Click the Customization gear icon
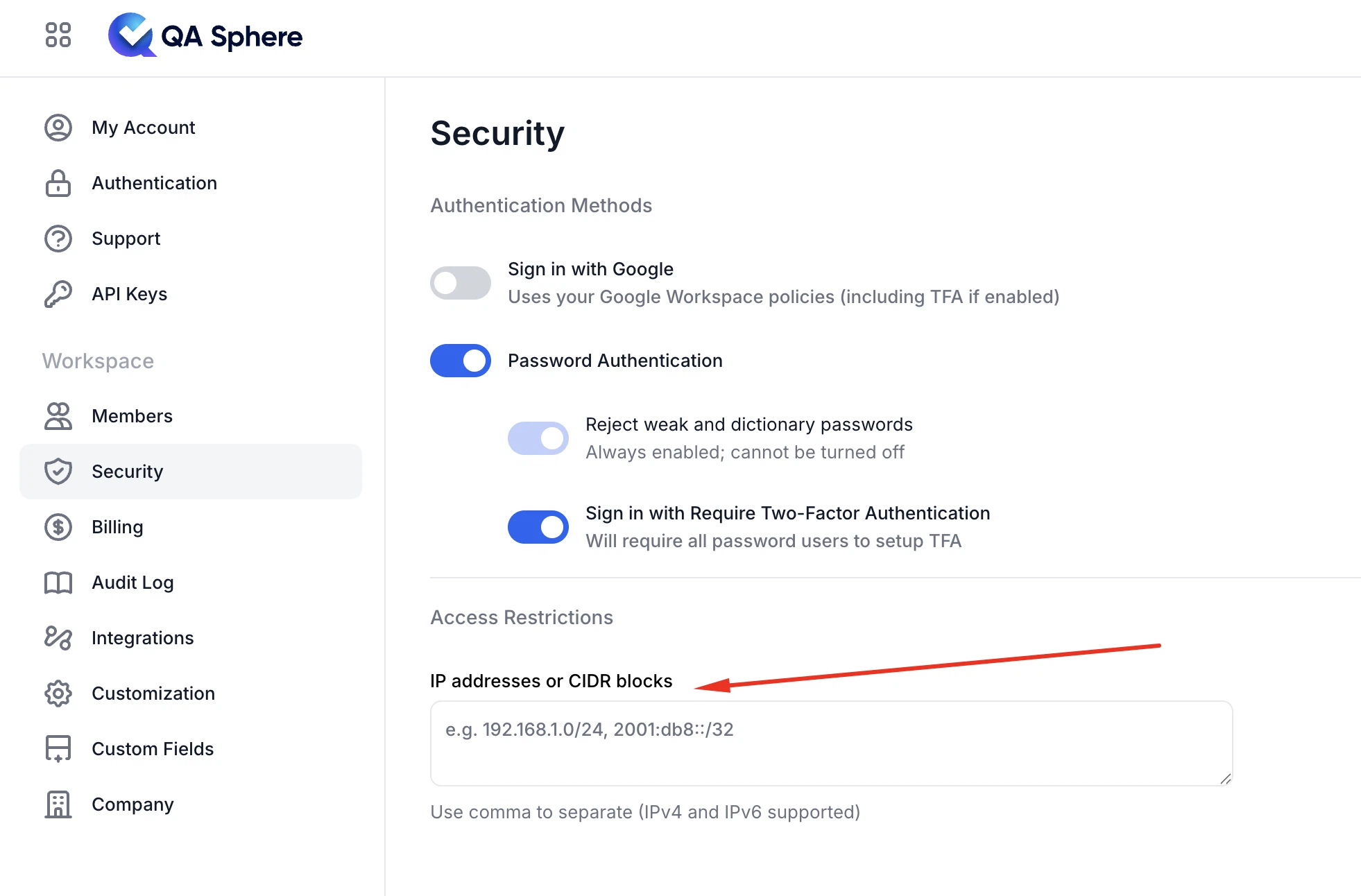Screen dimensions: 1361x896 click(58, 693)
